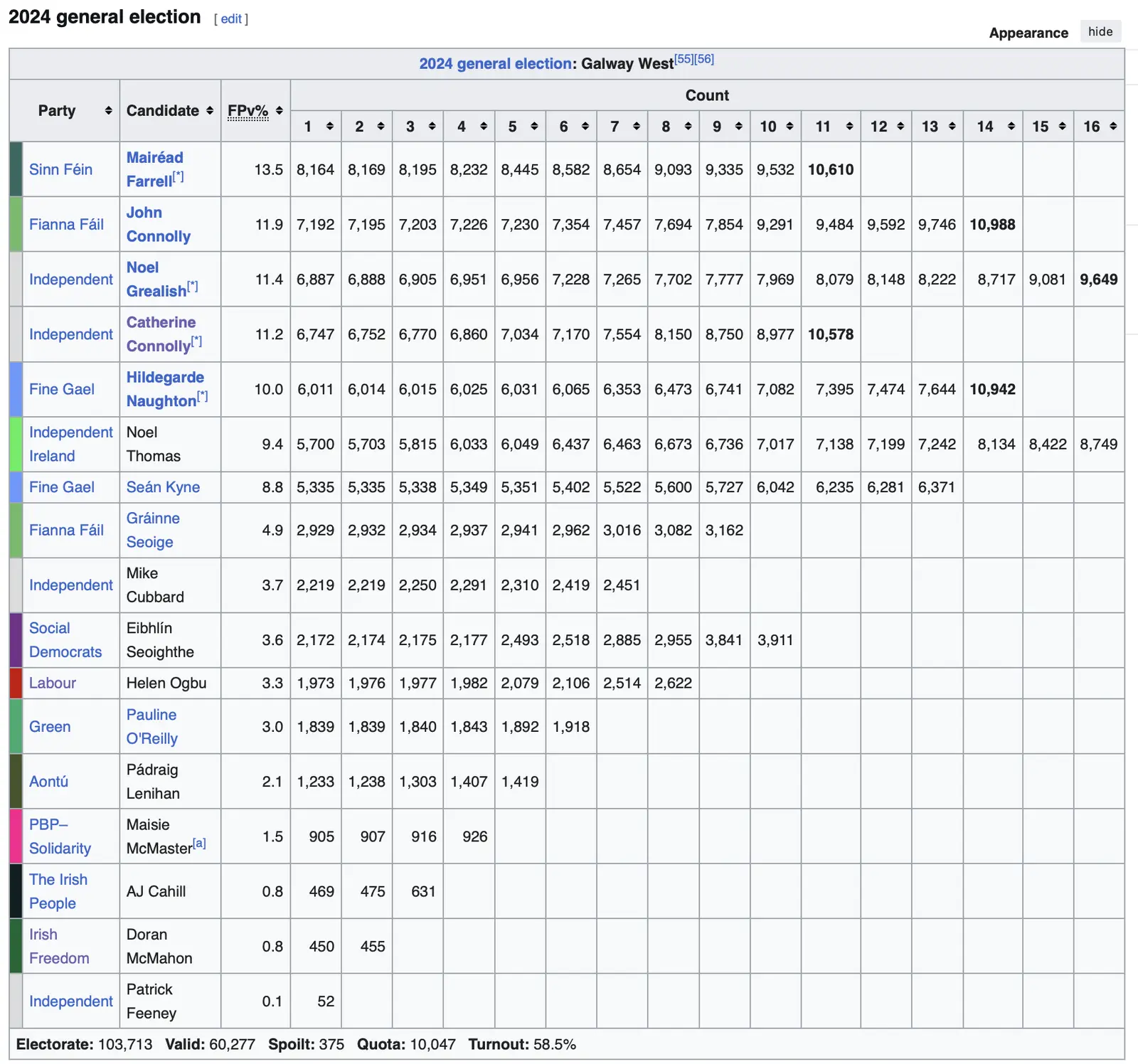Sort by FPv% column sort arrows

280,110
